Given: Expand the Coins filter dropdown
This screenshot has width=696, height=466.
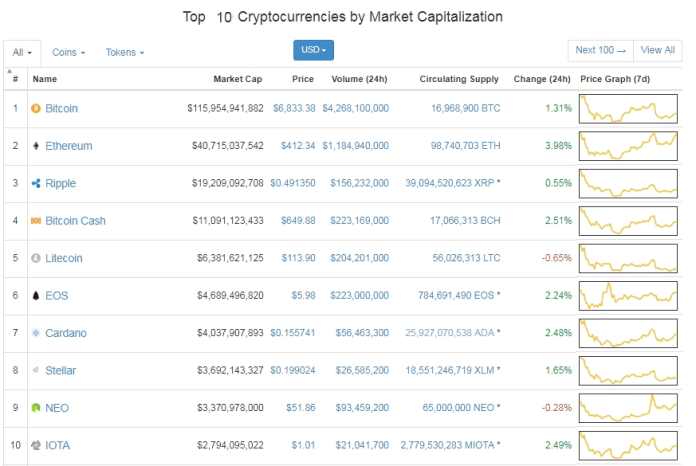Looking at the screenshot, I should coord(68,52).
